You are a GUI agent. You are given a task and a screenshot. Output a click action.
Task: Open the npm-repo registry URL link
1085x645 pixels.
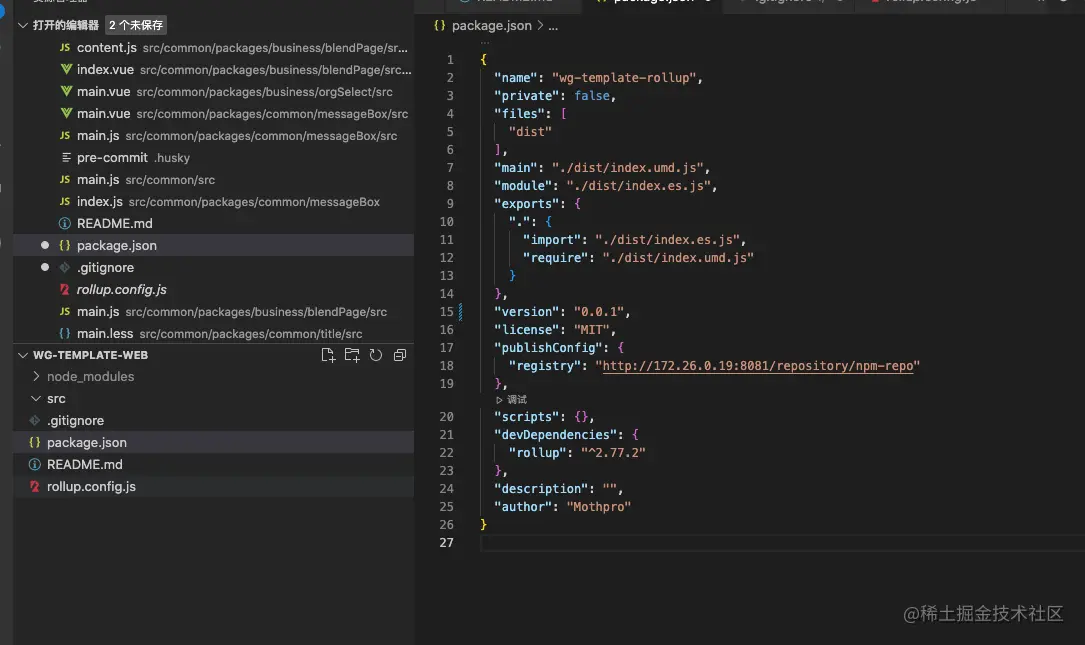tap(758, 365)
